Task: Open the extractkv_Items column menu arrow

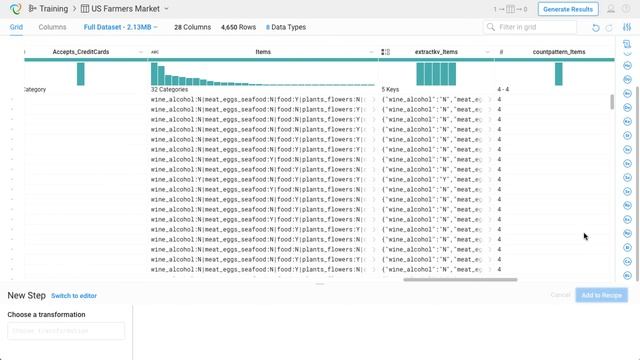Action: point(487,52)
